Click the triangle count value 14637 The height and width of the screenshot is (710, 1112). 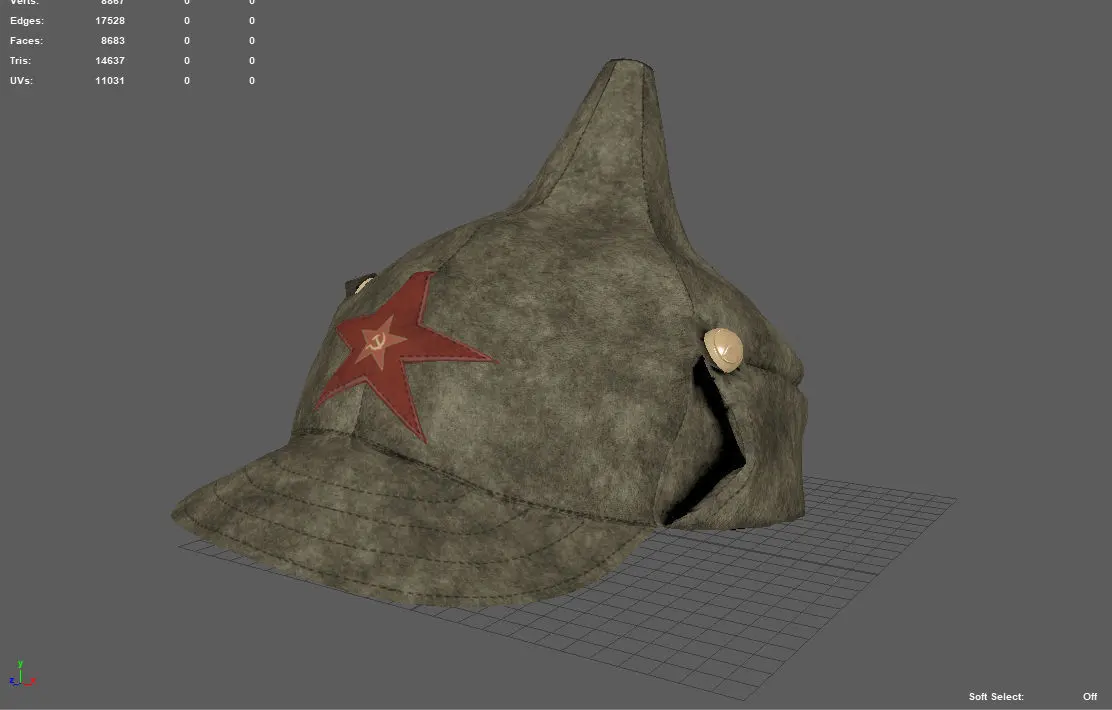point(110,60)
